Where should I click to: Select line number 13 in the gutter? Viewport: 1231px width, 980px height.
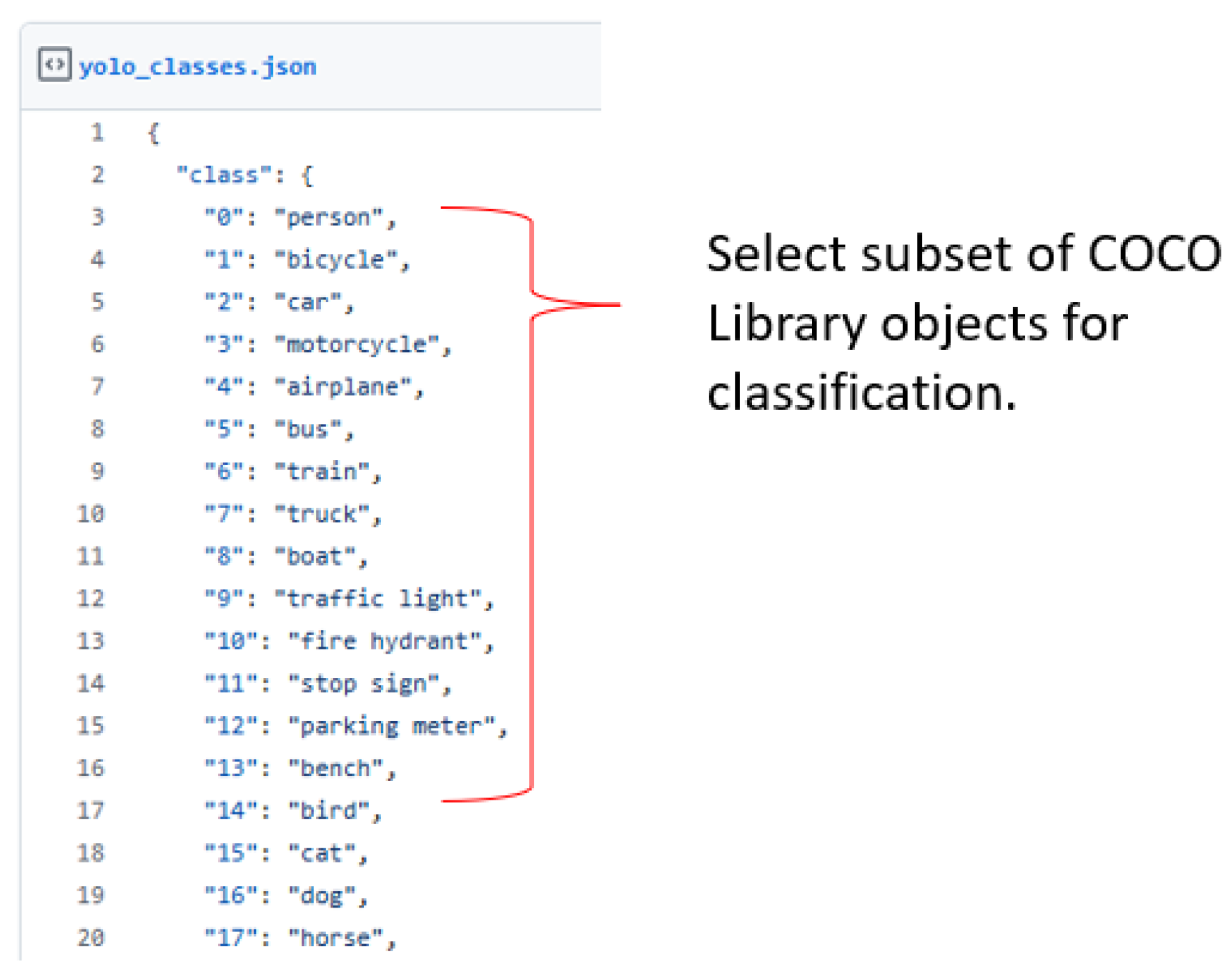pos(91,641)
